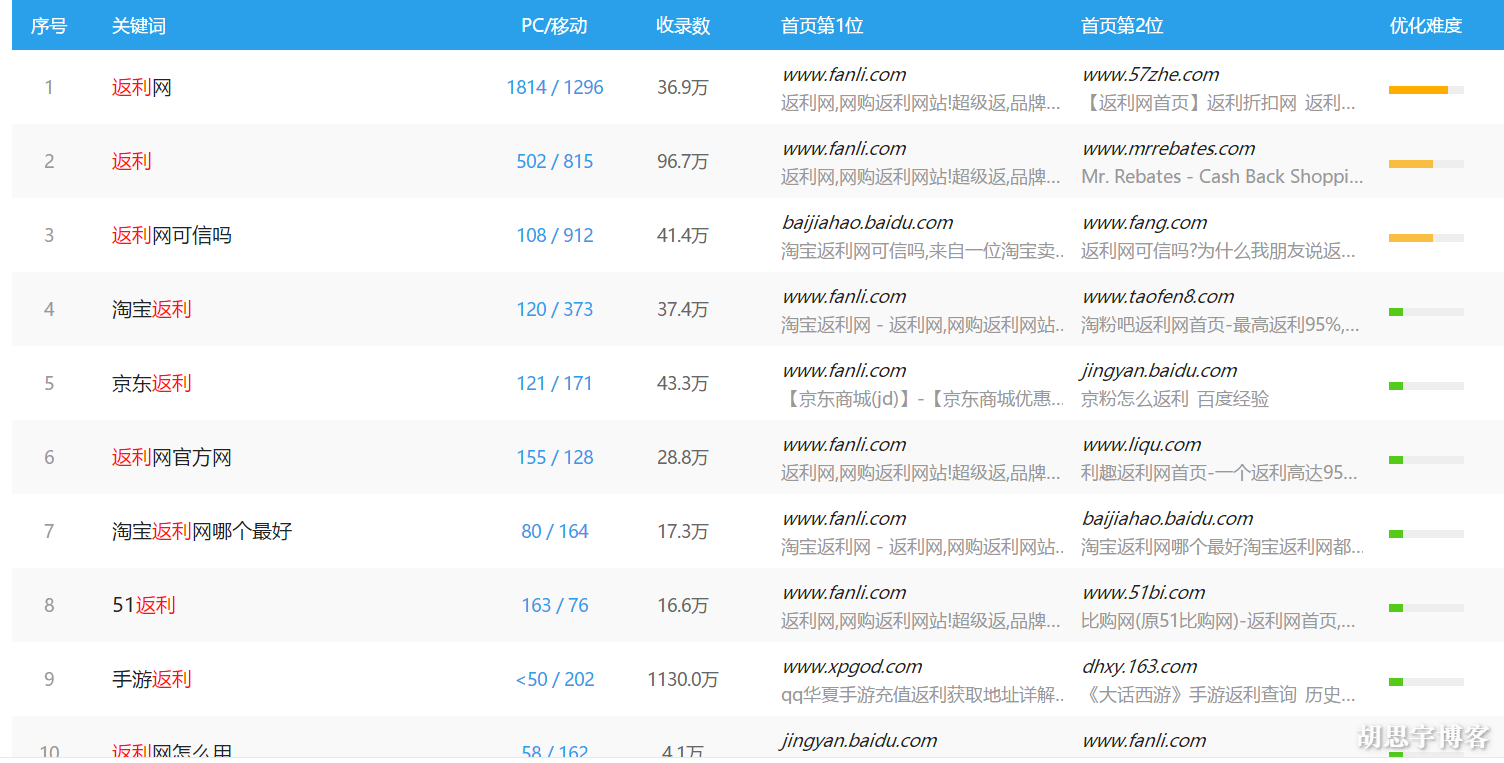Image resolution: width=1504 pixels, height=763 pixels.
Task: Click www.xpgod.com in the 手游返利 row
Action: point(852,667)
